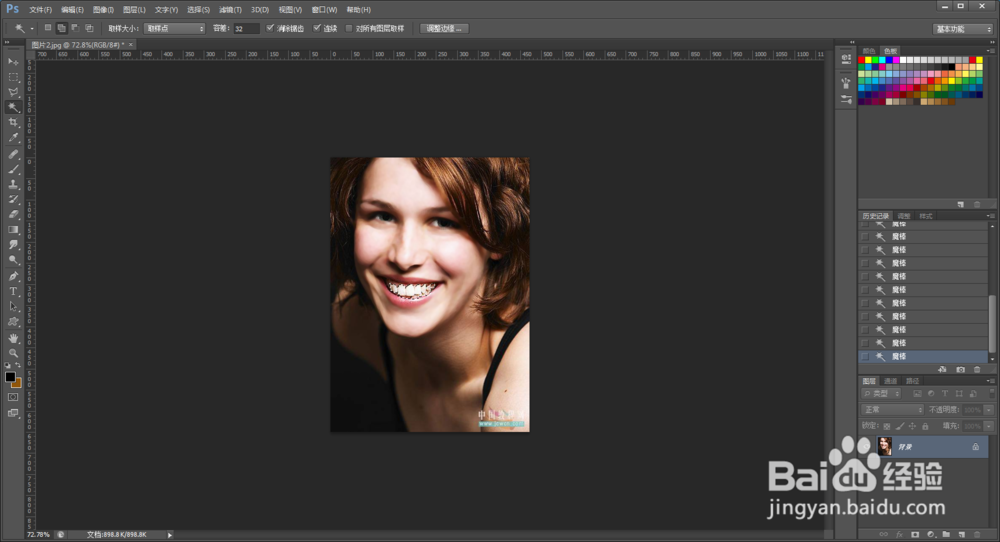The image size is (1000, 542).
Task: Select the Eyedropper tool
Action: 13,138
